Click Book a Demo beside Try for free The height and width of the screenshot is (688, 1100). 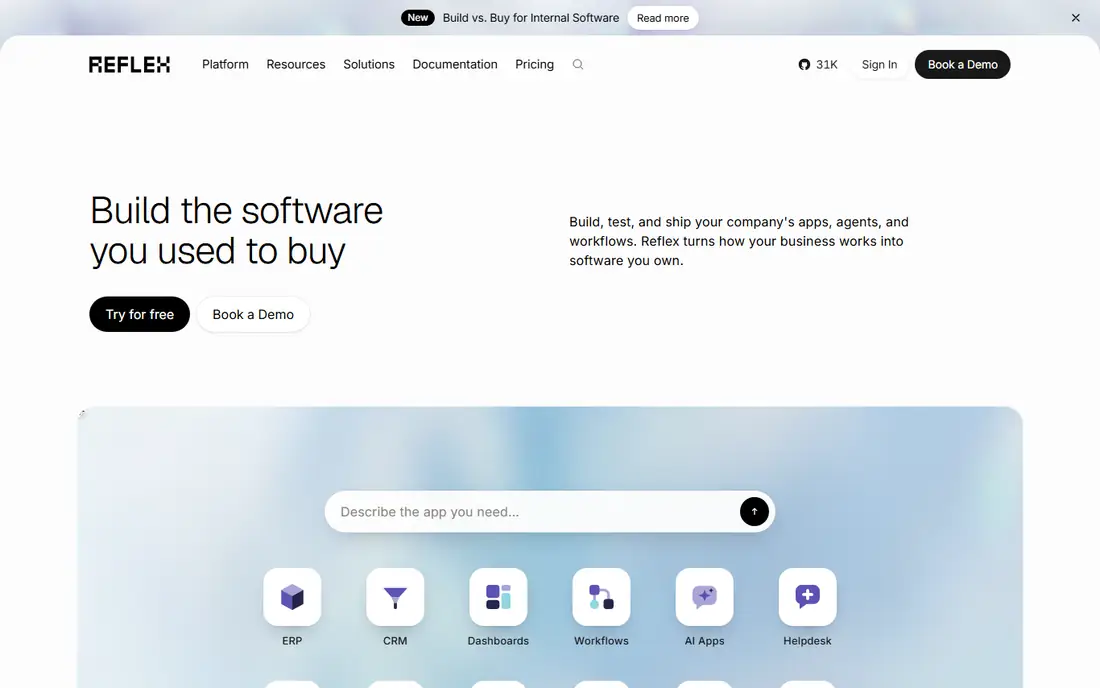point(253,314)
